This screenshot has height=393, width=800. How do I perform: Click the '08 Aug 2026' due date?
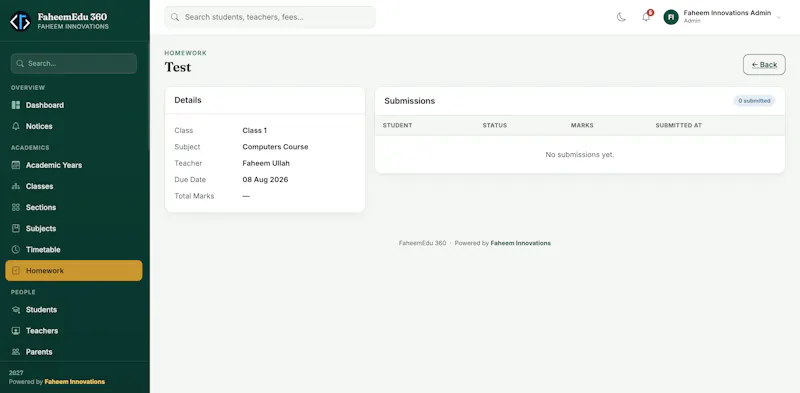(265, 180)
